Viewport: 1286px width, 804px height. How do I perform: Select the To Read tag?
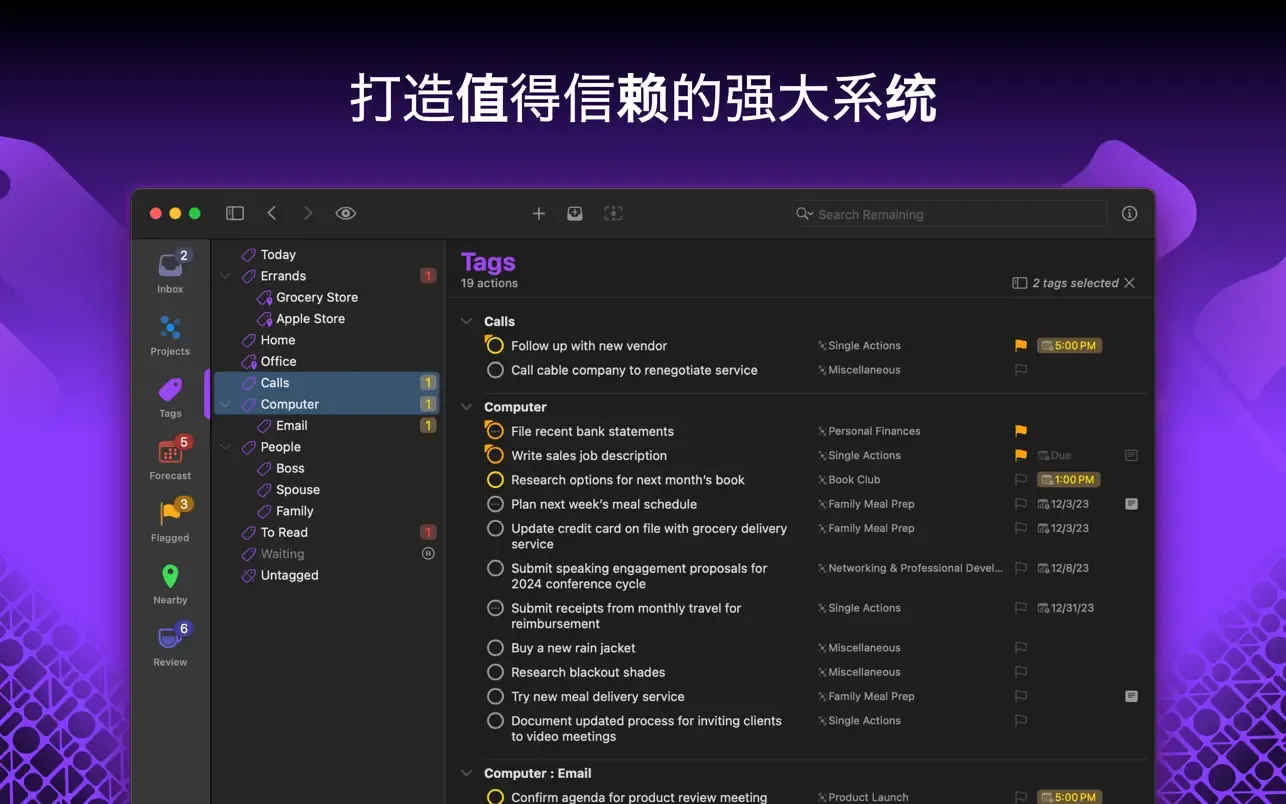[x=284, y=532]
